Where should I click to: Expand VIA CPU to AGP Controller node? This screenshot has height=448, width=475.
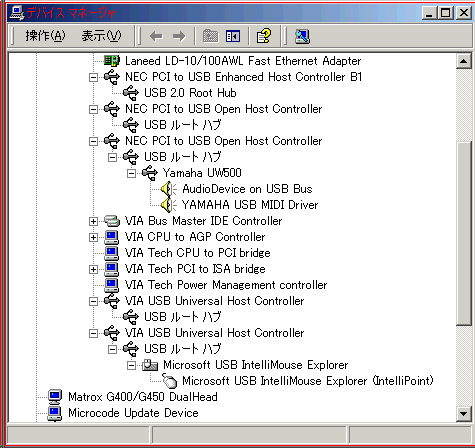click(93, 237)
